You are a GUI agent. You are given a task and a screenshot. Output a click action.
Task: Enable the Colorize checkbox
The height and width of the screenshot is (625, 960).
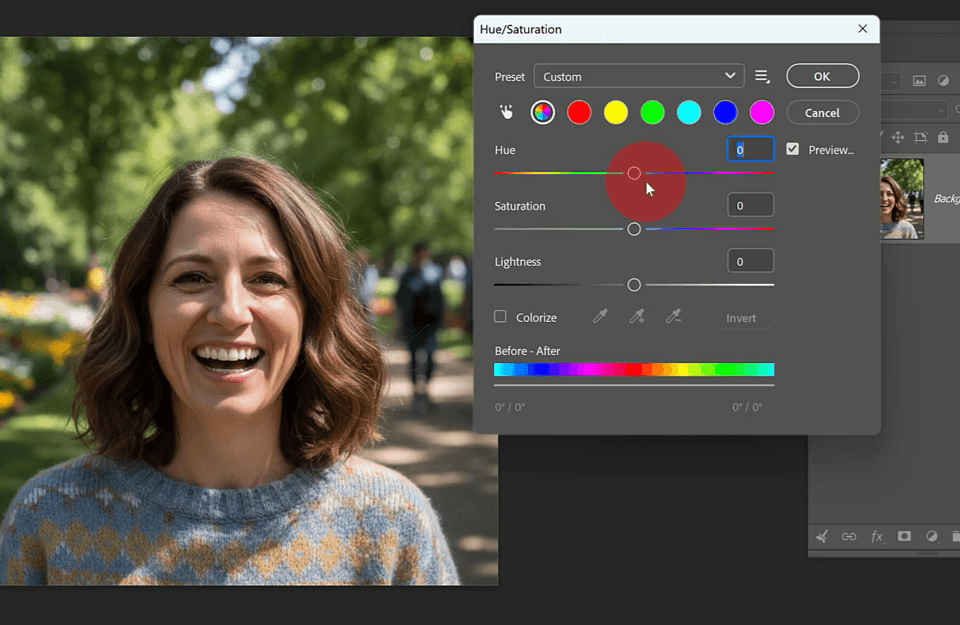click(x=500, y=316)
